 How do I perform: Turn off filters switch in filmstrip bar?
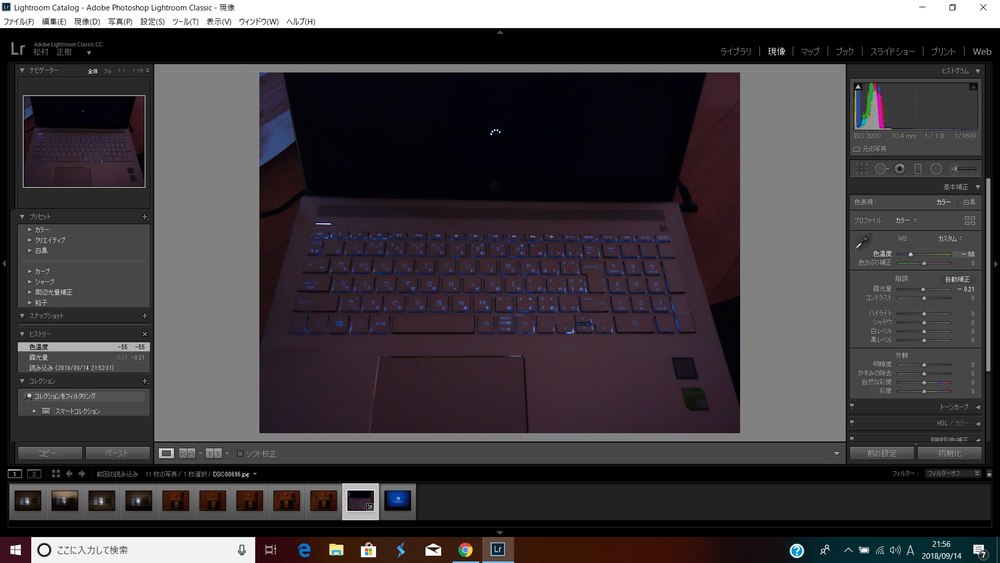click(989, 474)
